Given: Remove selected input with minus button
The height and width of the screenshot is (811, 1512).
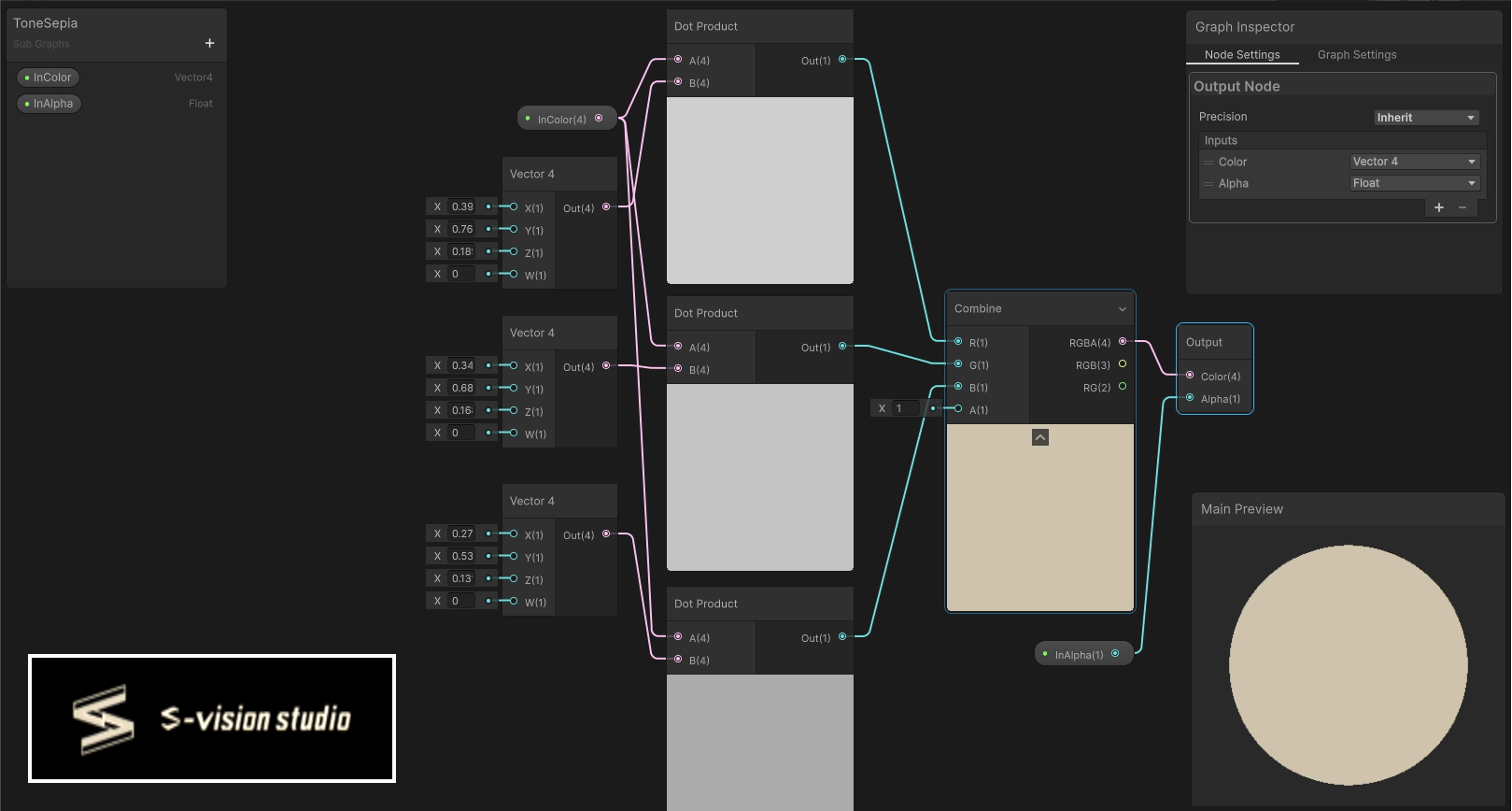Looking at the screenshot, I should click(x=1463, y=207).
